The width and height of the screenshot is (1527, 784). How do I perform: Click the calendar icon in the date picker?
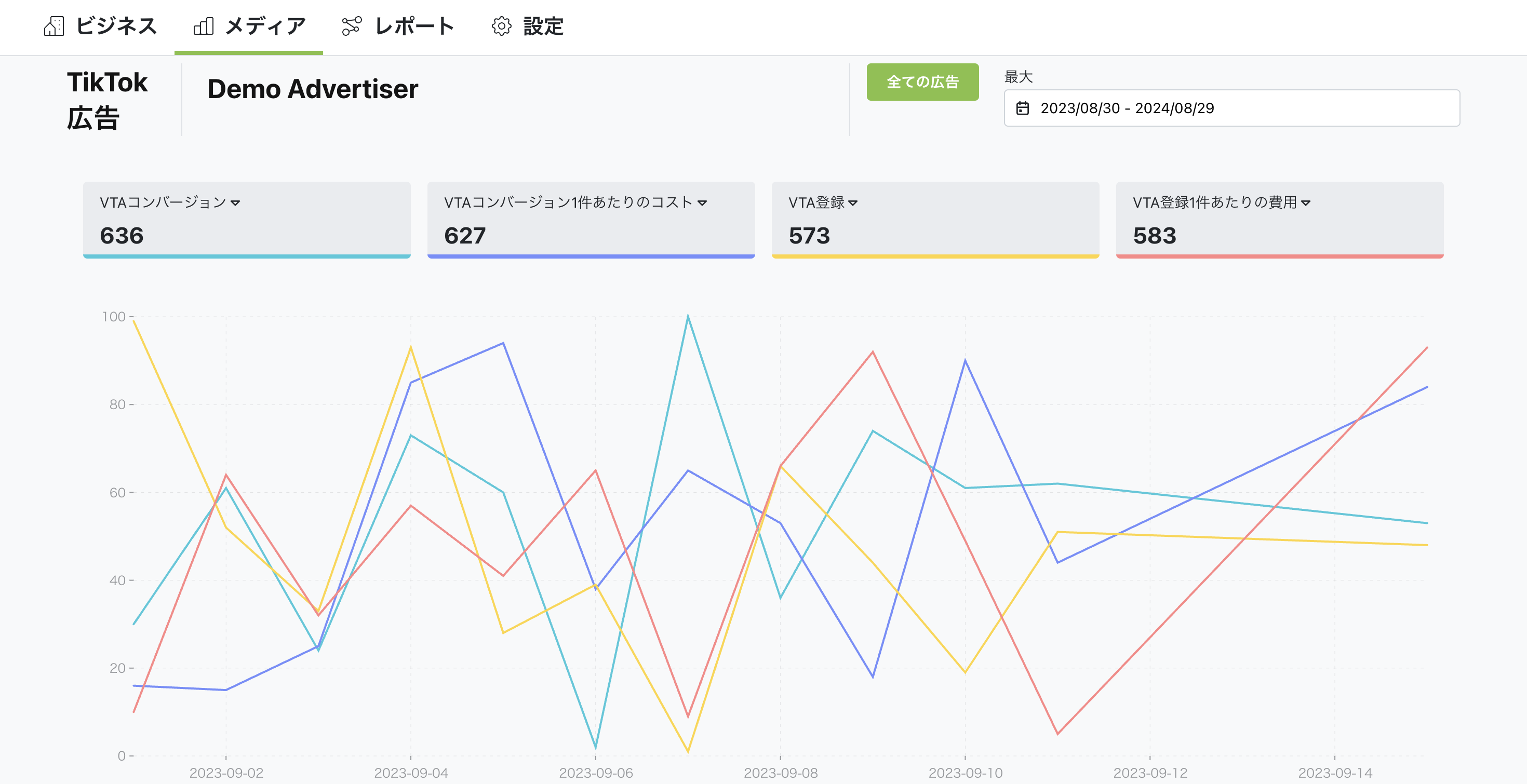[1024, 108]
